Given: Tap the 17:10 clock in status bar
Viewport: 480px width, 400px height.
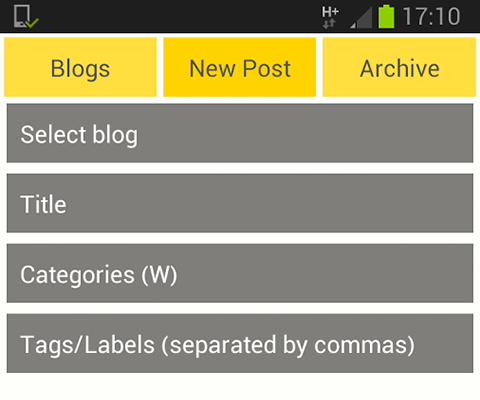Looking at the screenshot, I should point(431,16).
